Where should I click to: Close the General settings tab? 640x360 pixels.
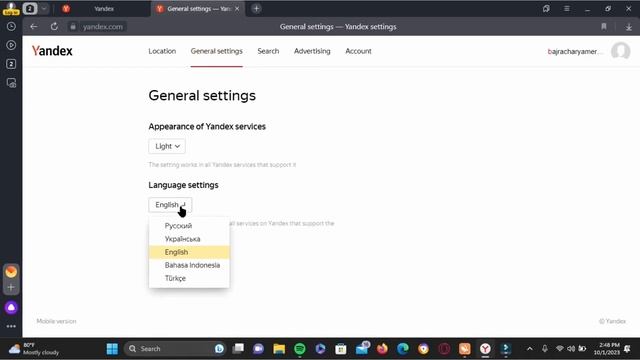[237, 9]
